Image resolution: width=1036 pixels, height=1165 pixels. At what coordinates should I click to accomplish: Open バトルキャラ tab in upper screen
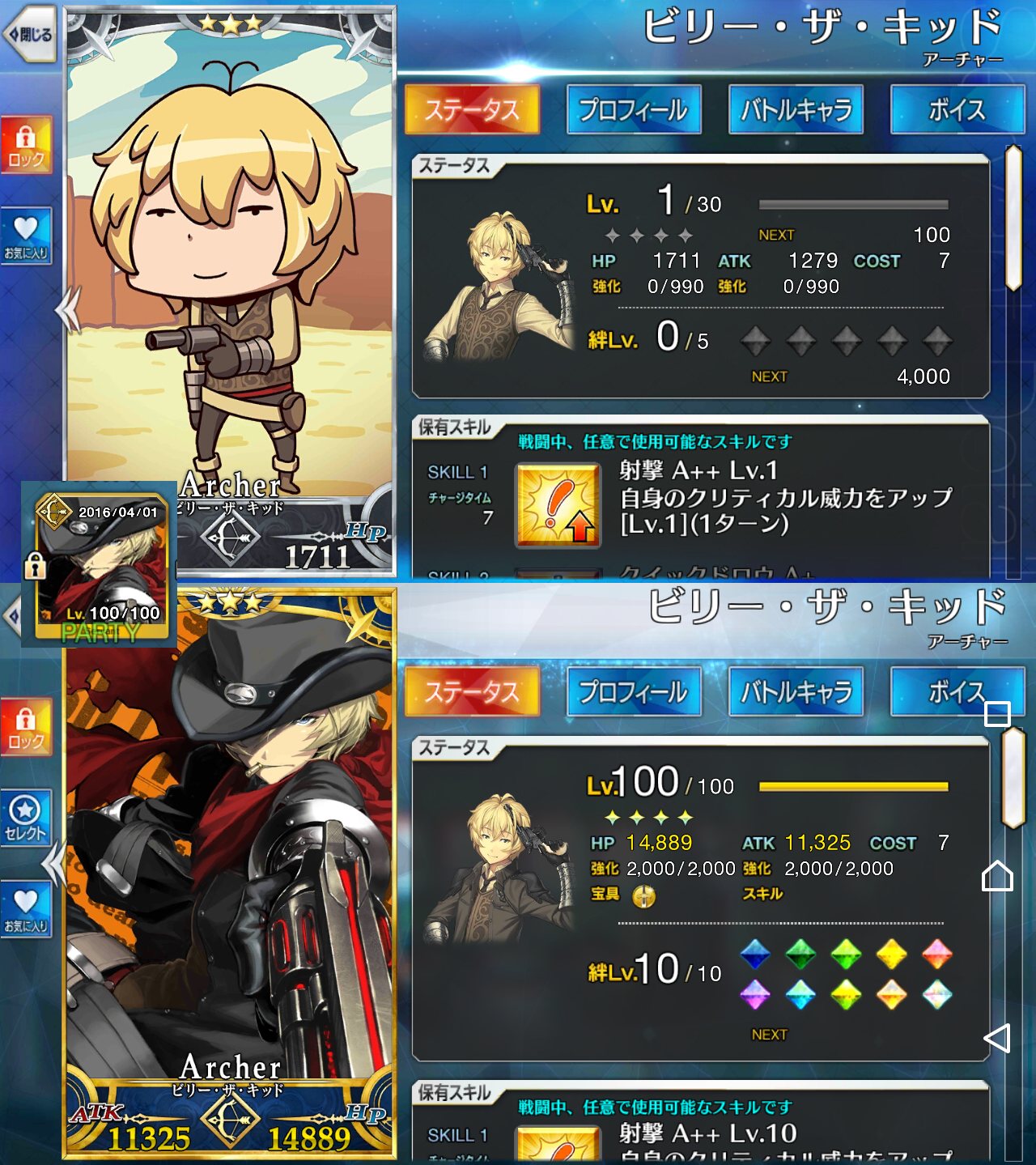click(796, 109)
